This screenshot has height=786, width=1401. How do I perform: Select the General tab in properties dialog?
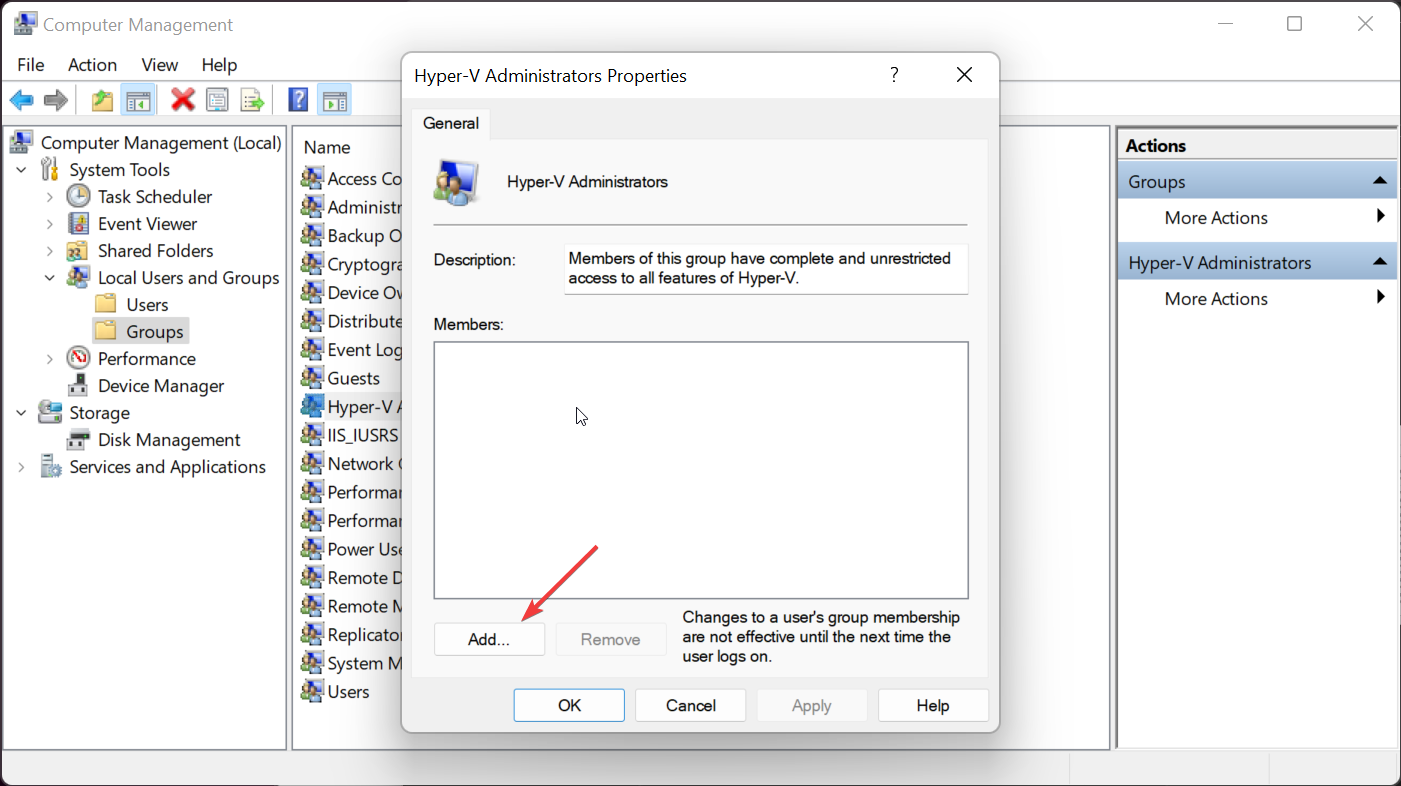click(451, 123)
